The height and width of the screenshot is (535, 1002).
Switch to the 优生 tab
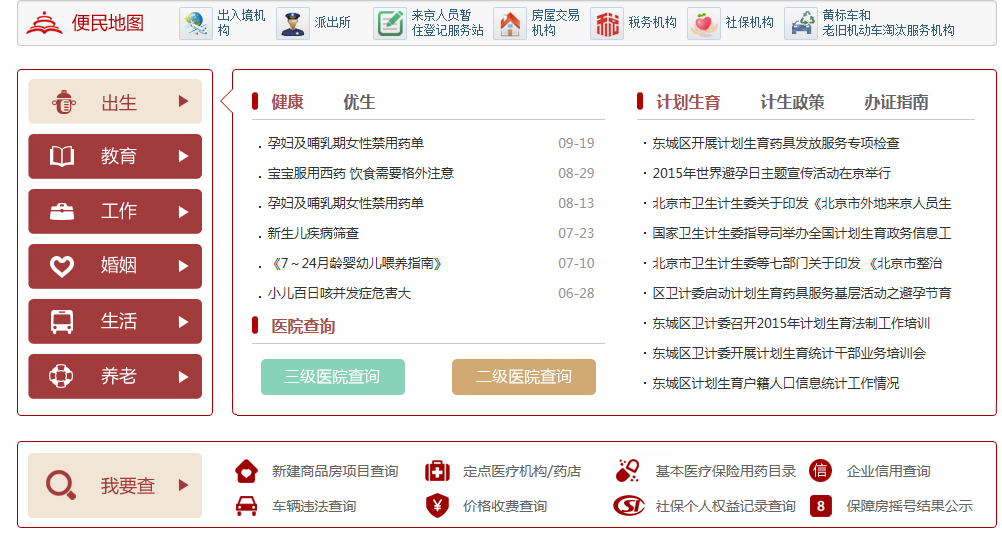[x=358, y=102]
